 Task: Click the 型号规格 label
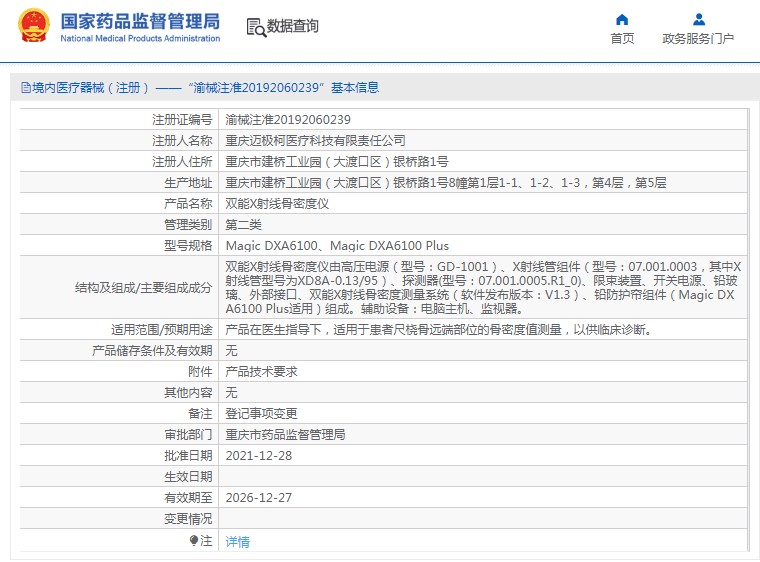(188, 246)
